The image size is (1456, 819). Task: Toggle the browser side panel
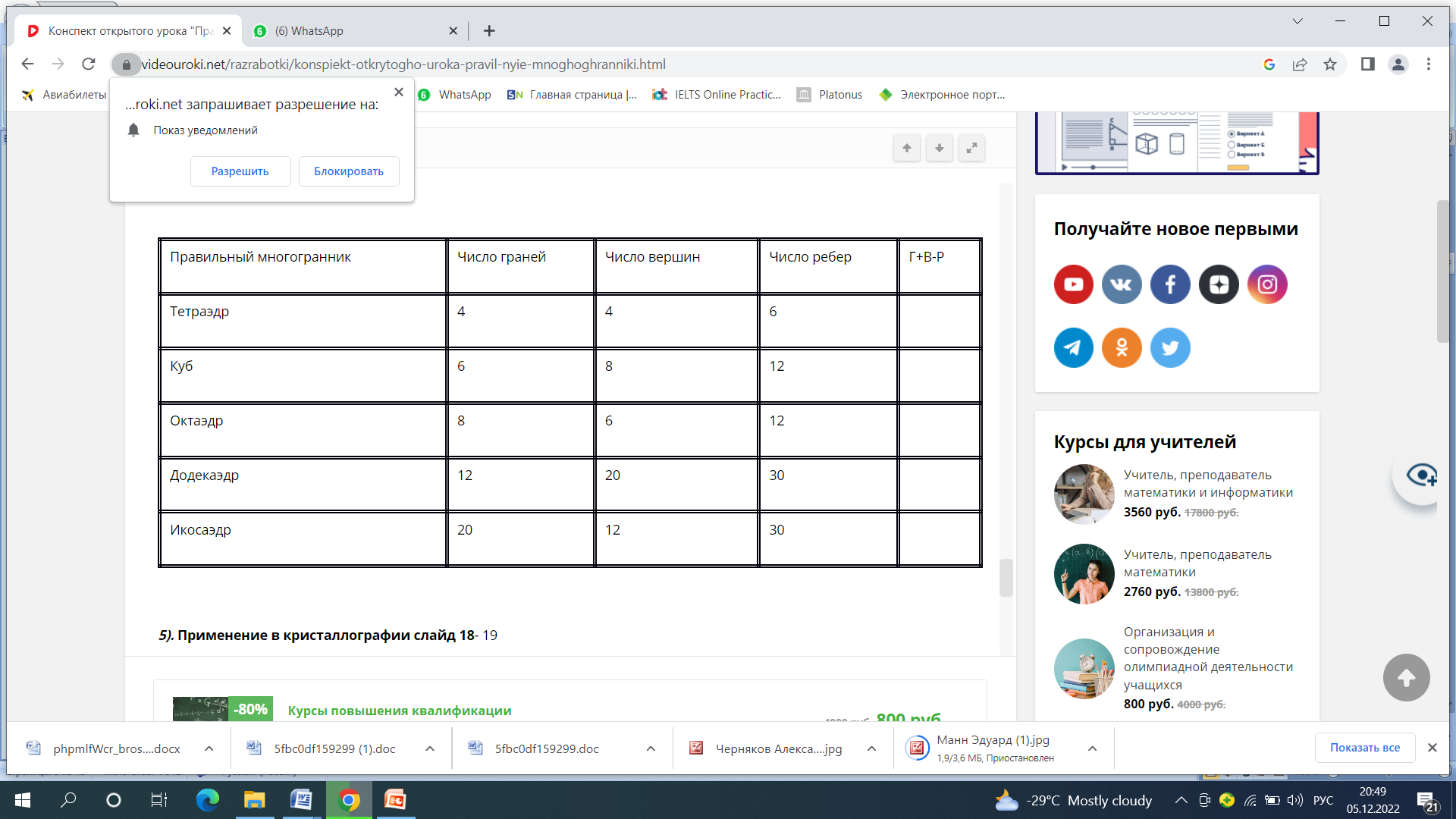tap(1368, 64)
